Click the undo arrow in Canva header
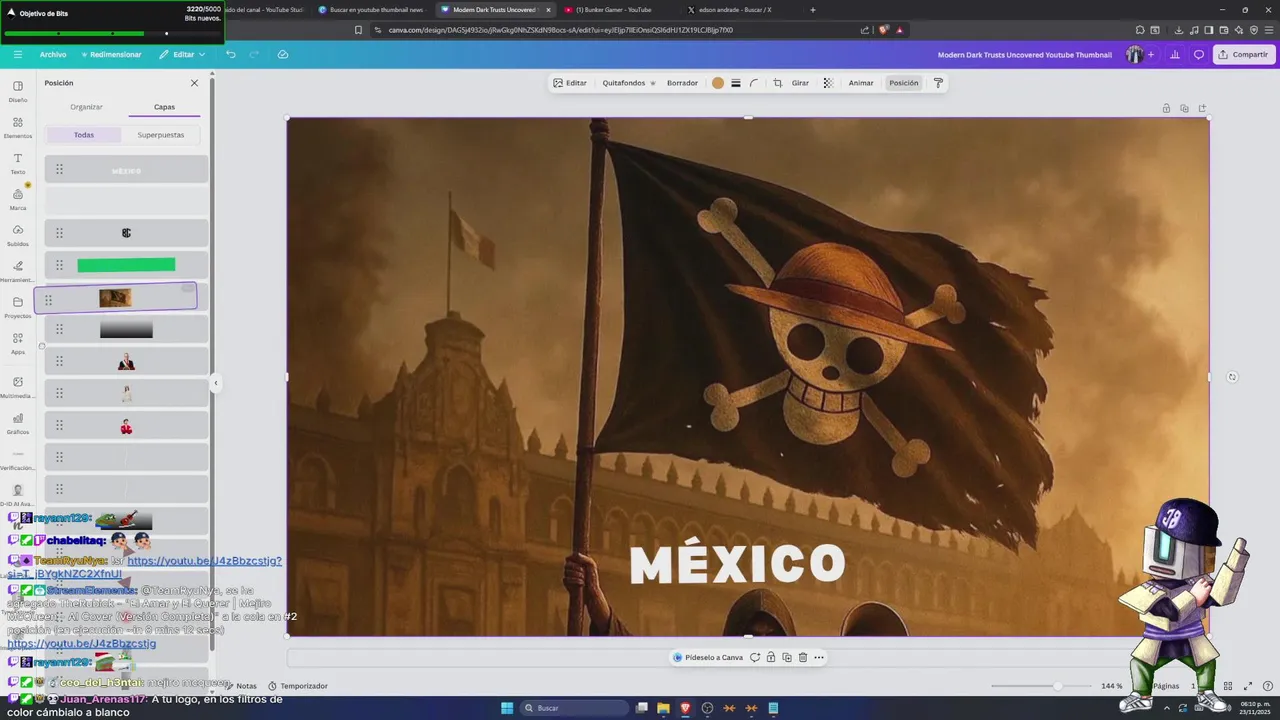Image resolution: width=1280 pixels, height=720 pixels. (231, 54)
